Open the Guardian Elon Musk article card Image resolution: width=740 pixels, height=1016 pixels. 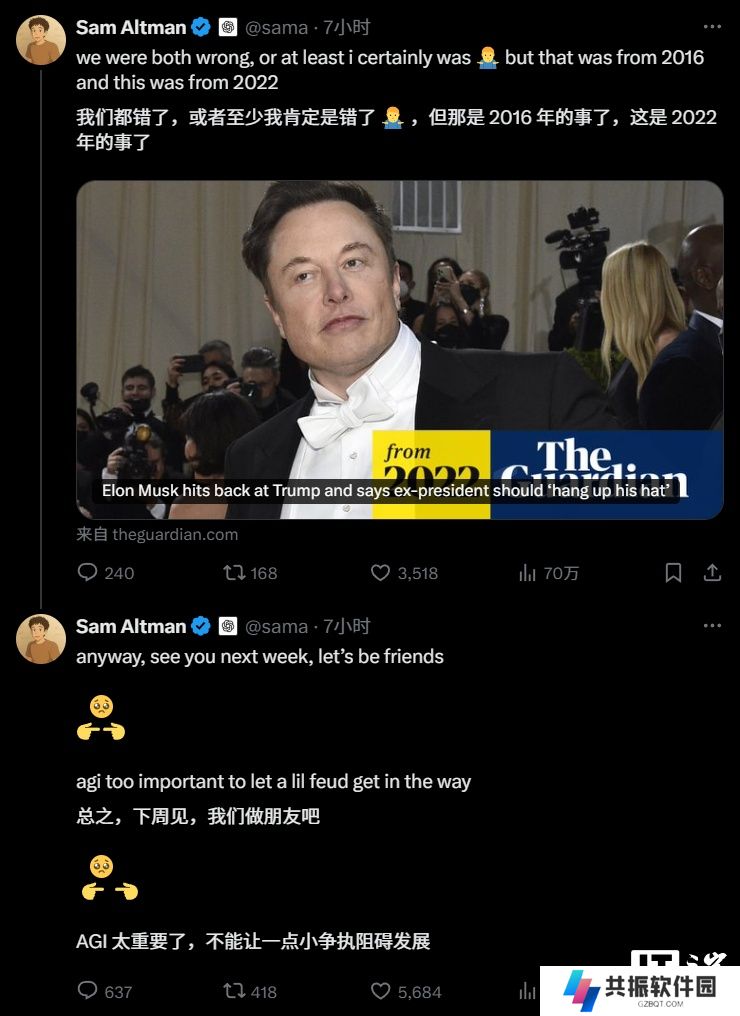(400, 350)
